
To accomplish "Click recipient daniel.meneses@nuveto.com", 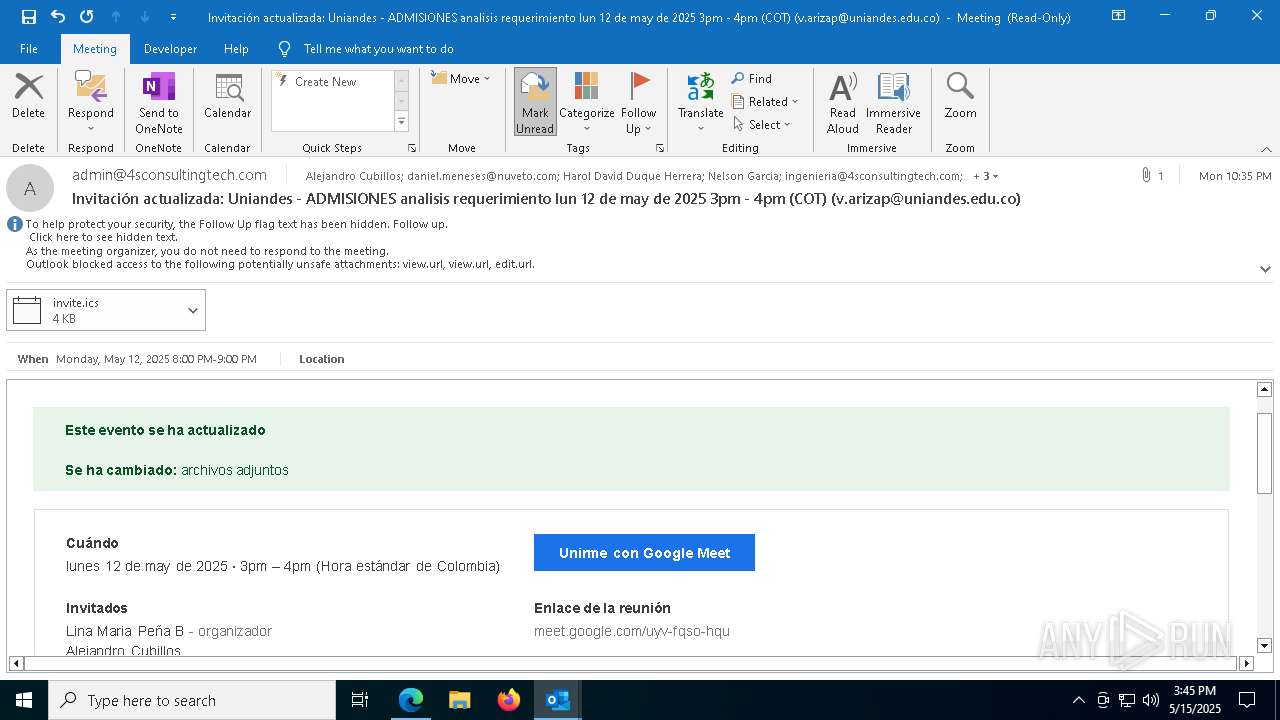I will point(482,176).
